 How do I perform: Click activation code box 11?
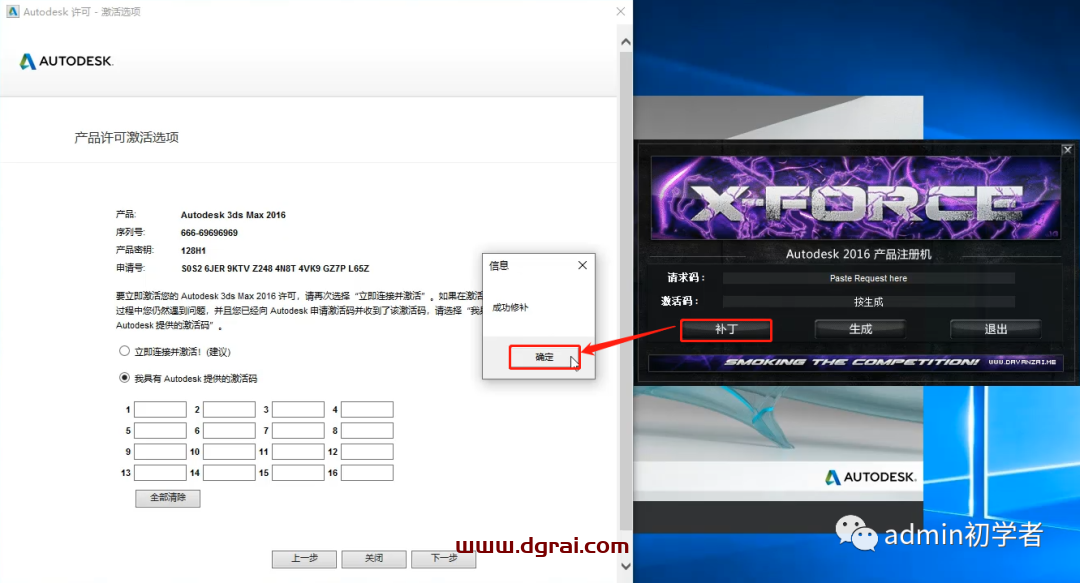(x=298, y=452)
